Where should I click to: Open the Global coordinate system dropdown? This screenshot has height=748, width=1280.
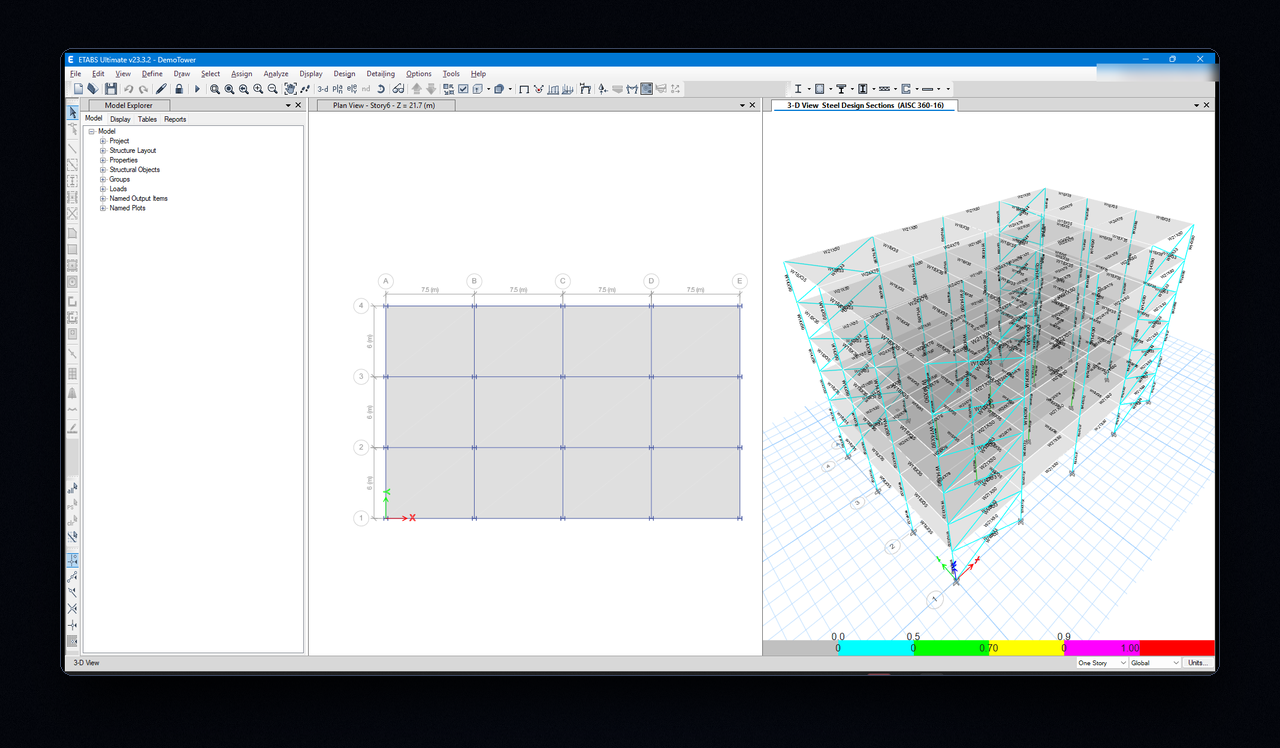(1154, 663)
